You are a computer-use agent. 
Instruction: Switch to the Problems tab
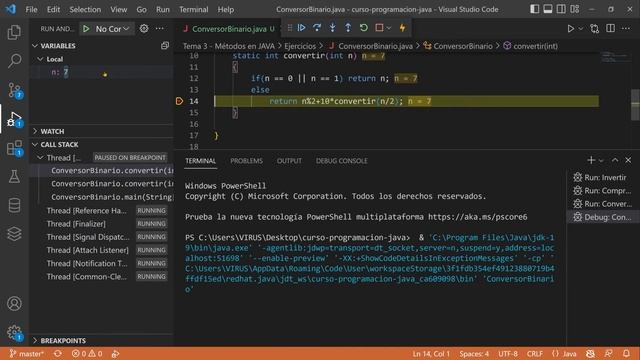click(247, 161)
